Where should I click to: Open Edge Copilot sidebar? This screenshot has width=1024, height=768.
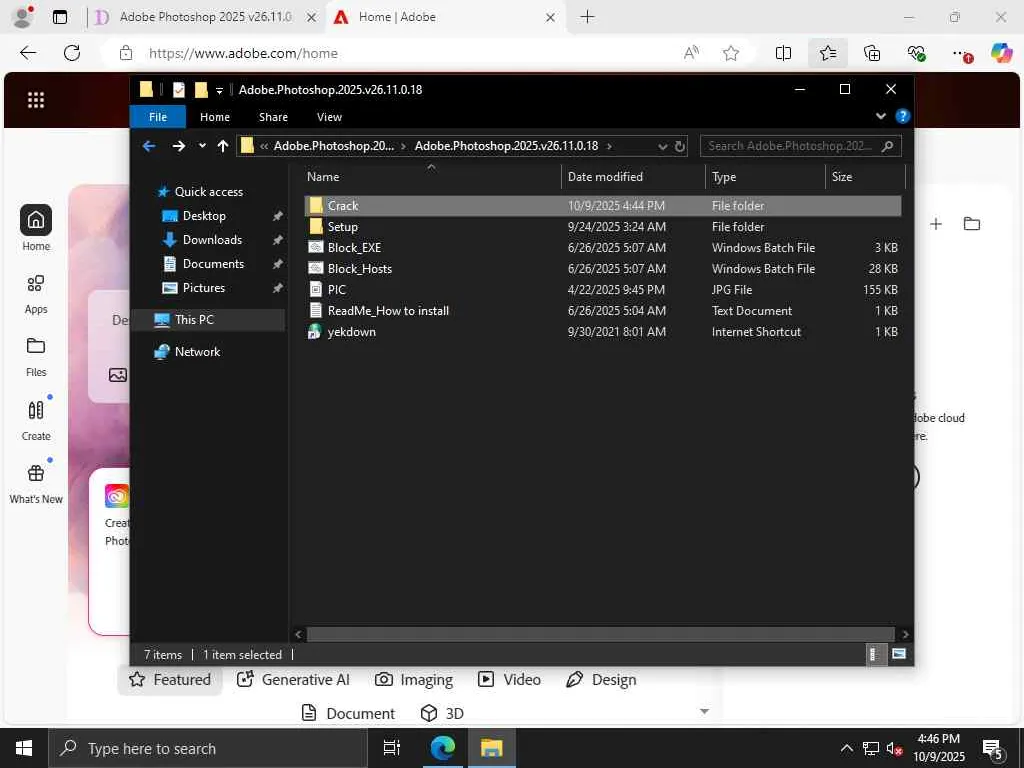point(1000,53)
